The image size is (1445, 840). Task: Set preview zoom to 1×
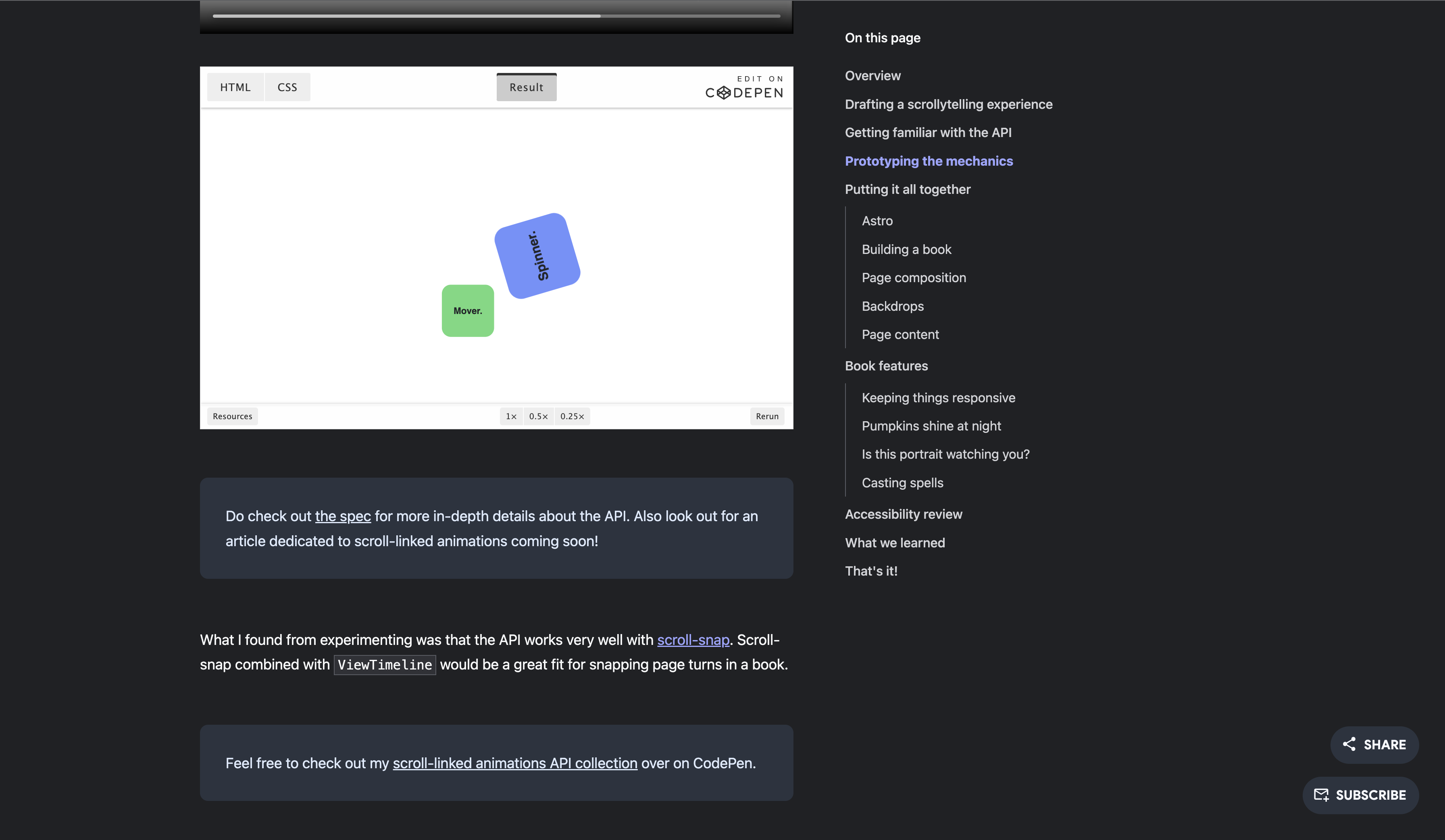pos(511,416)
